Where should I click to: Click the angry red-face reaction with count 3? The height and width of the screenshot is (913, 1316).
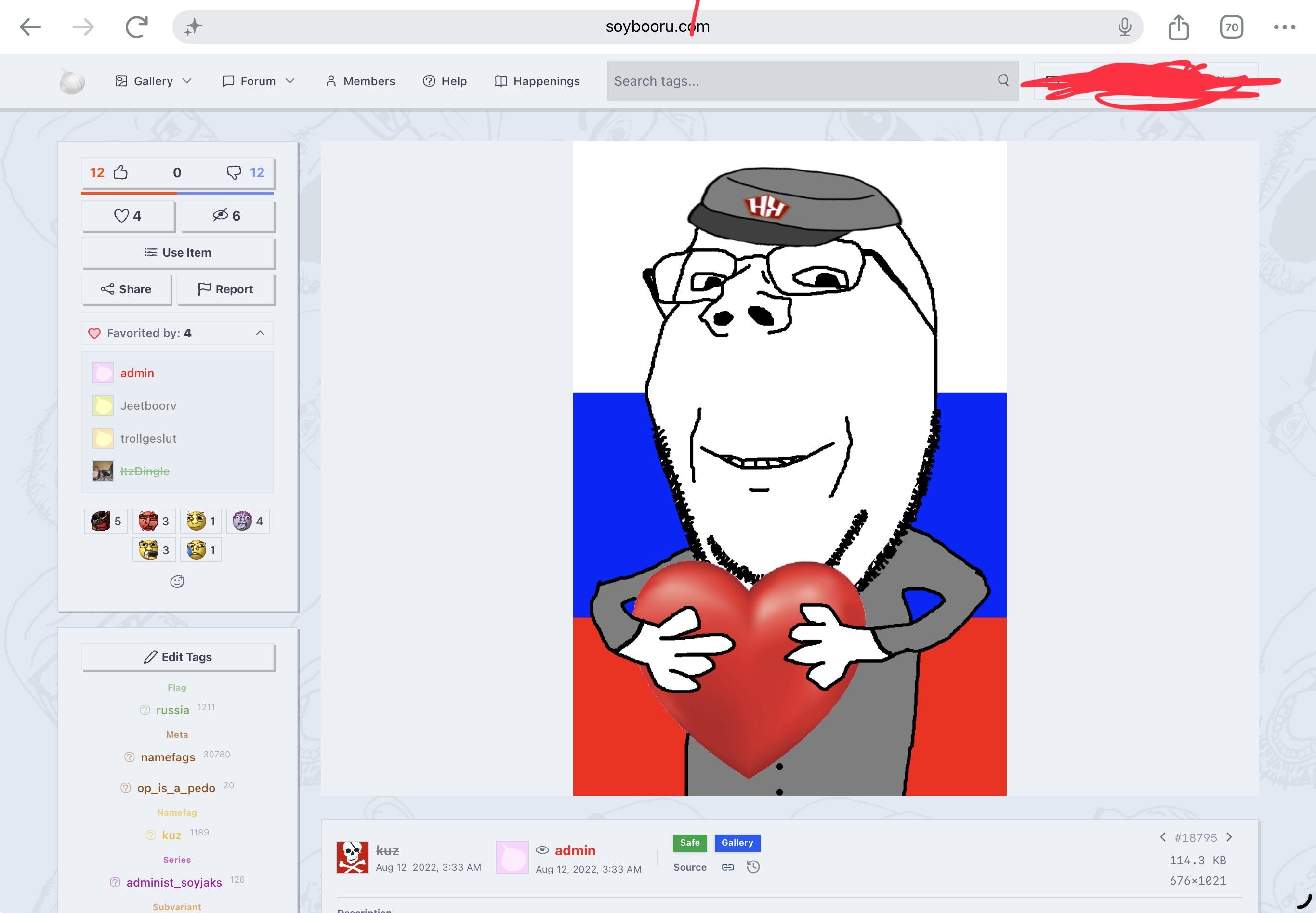[155, 521]
